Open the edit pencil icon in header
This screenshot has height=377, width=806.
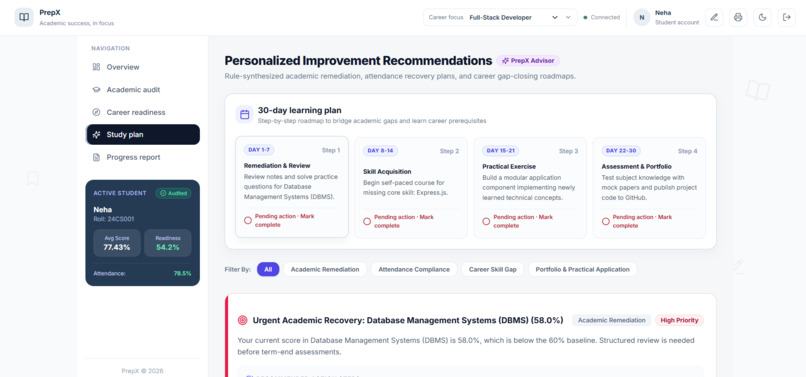[x=713, y=17]
